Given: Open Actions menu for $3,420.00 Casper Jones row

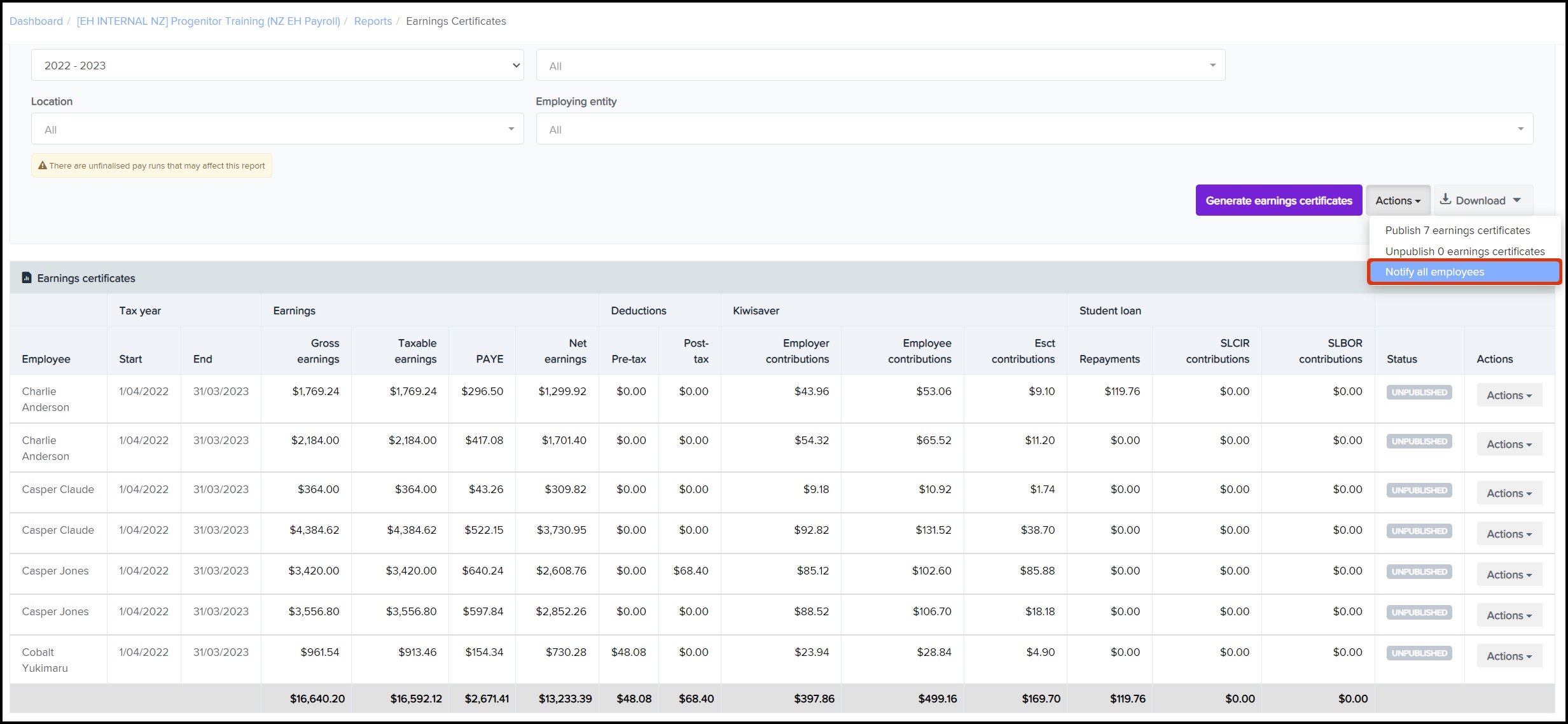Looking at the screenshot, I should click(x=1509, y=574).
